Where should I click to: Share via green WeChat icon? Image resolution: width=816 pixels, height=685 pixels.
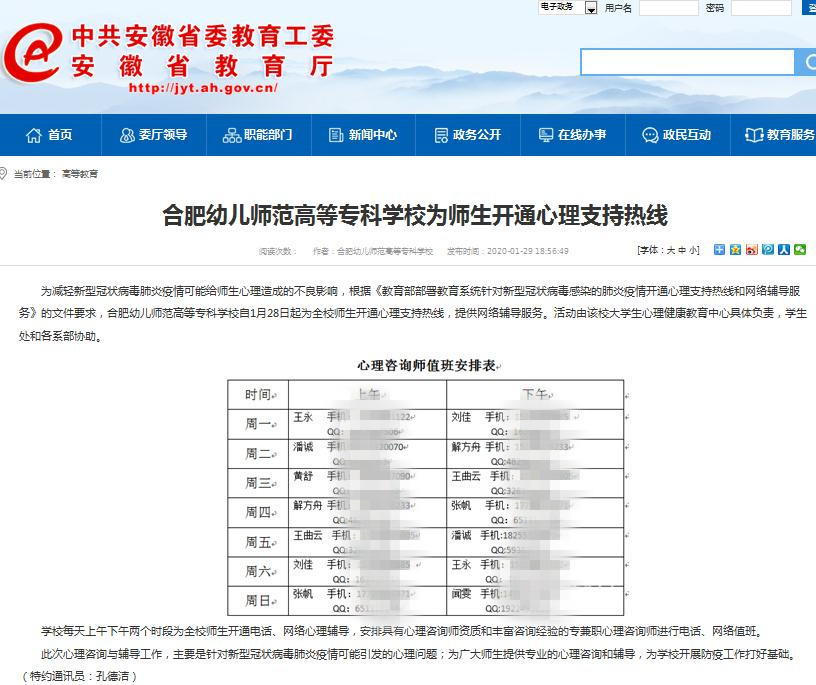point(800,249)
